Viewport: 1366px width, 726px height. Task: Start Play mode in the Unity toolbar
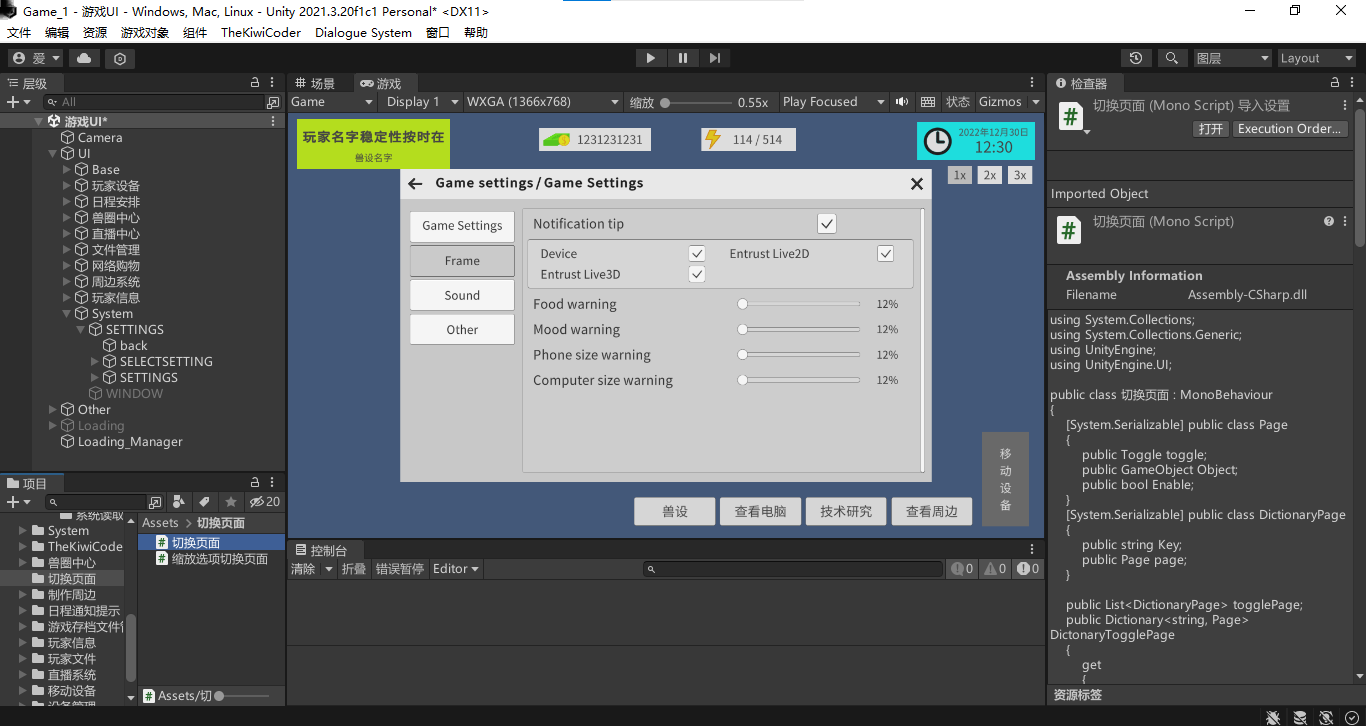(650, 58)
